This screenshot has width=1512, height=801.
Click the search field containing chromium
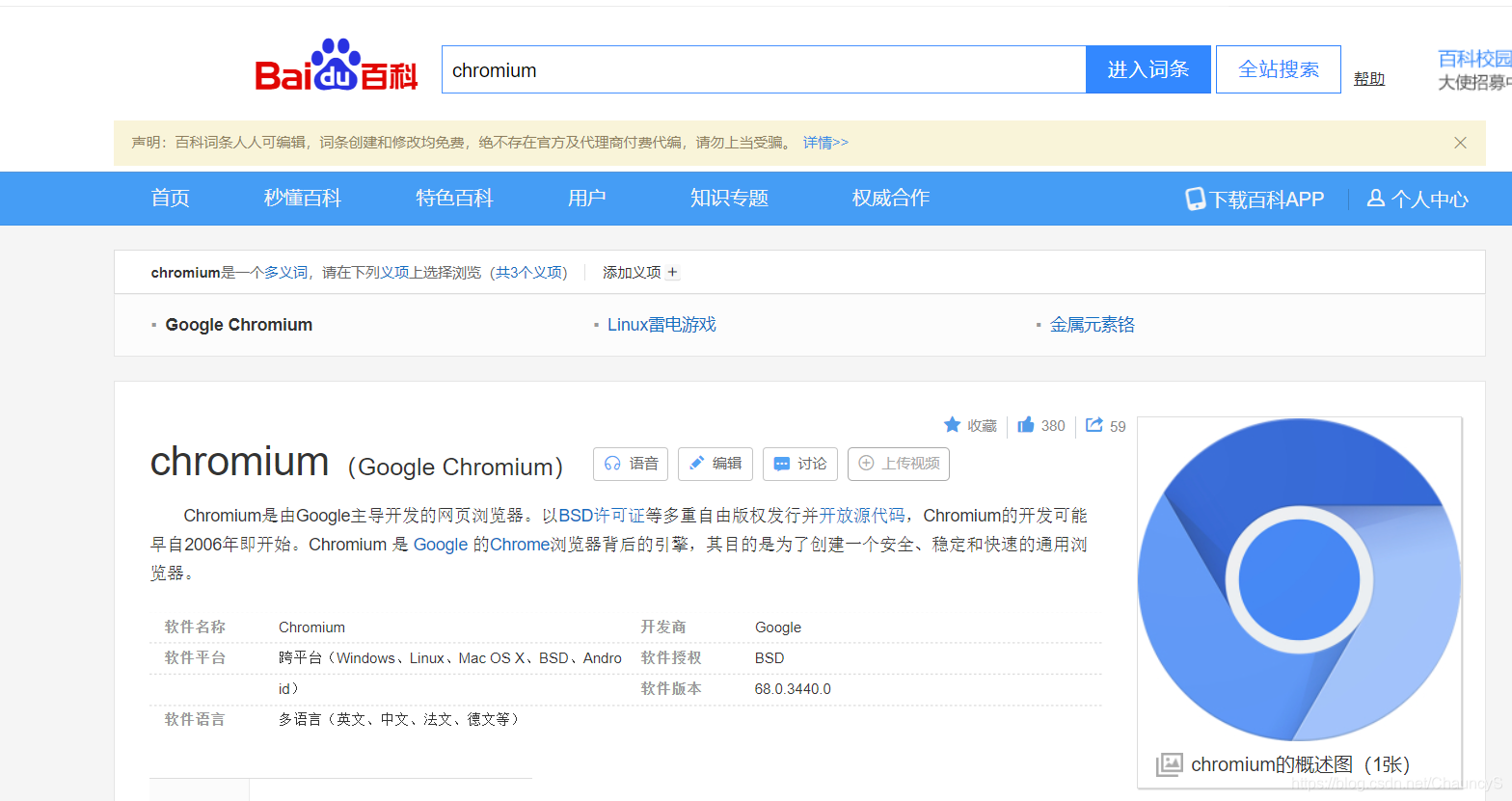click(x=764, y=69)
